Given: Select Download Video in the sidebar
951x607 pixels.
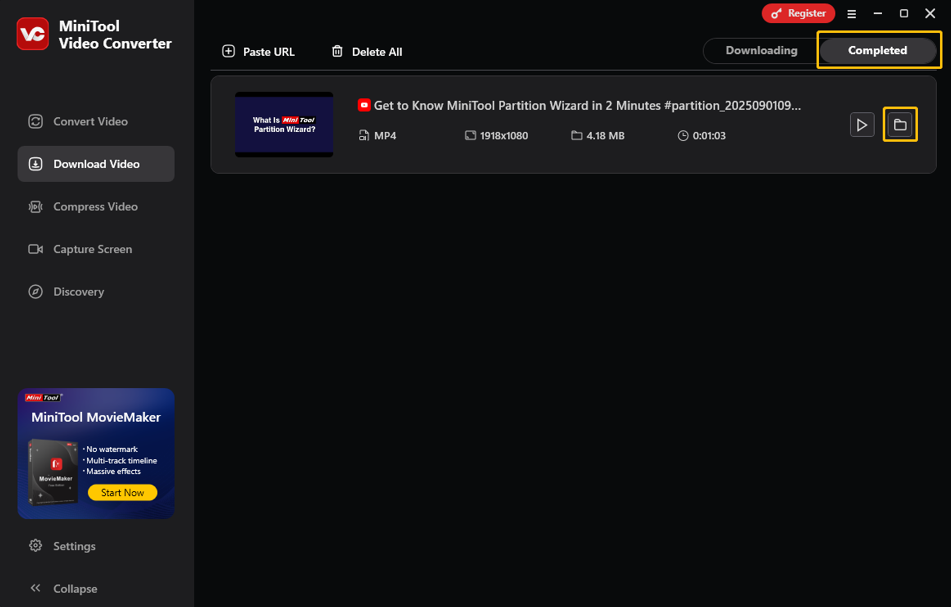Looking at the screenshot, I should [96, 164].
